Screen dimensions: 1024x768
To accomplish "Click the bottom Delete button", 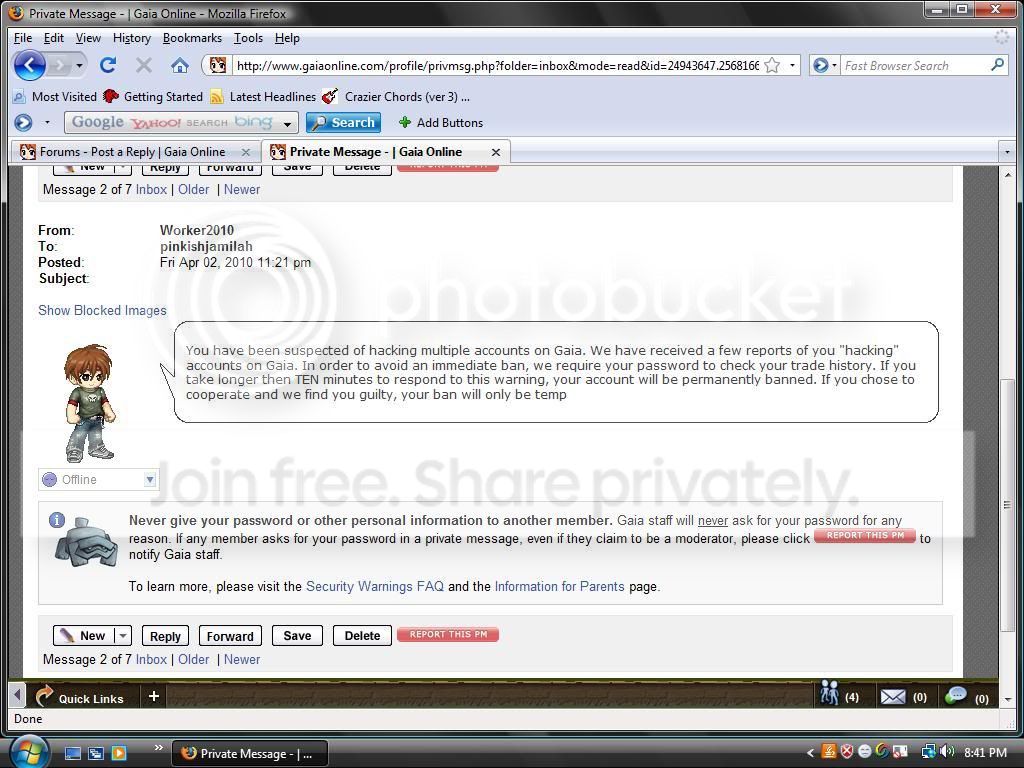I will coord(362,635).
